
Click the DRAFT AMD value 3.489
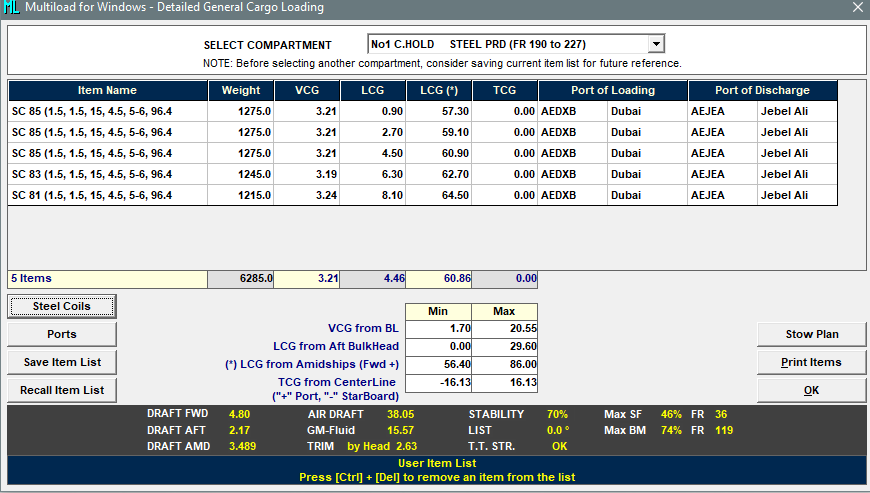(242, 446)
